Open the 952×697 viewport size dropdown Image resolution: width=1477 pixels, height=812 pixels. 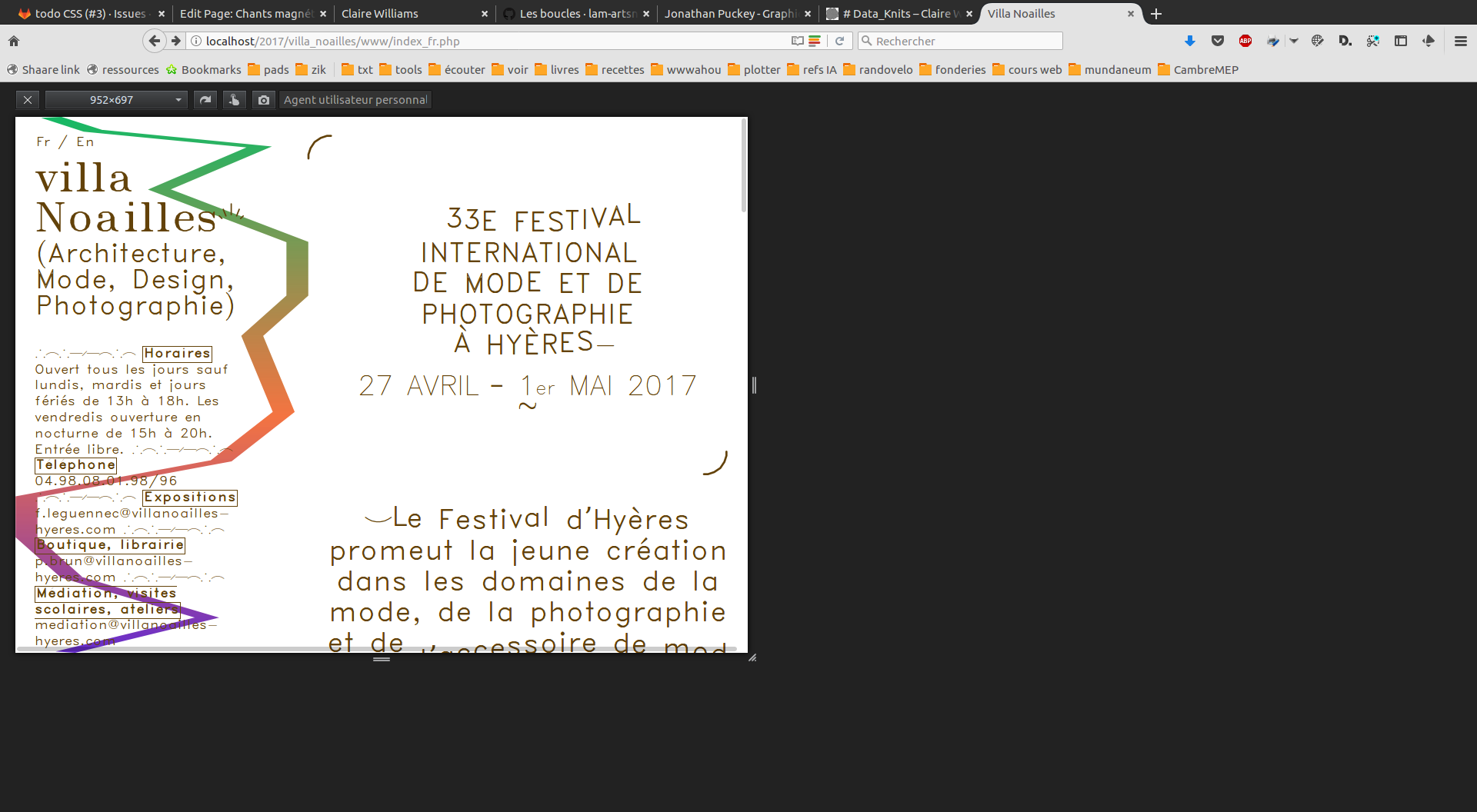click(116, 100)
